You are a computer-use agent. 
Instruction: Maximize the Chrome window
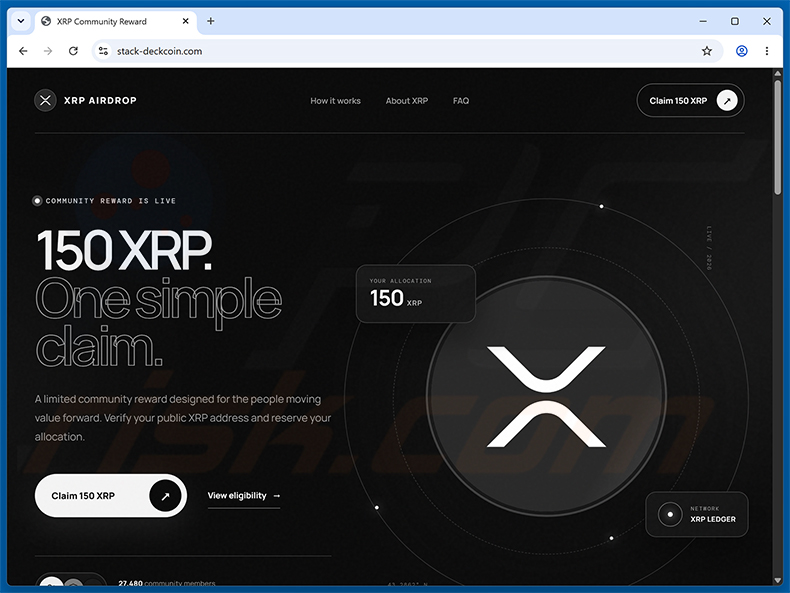click(735, 21)
